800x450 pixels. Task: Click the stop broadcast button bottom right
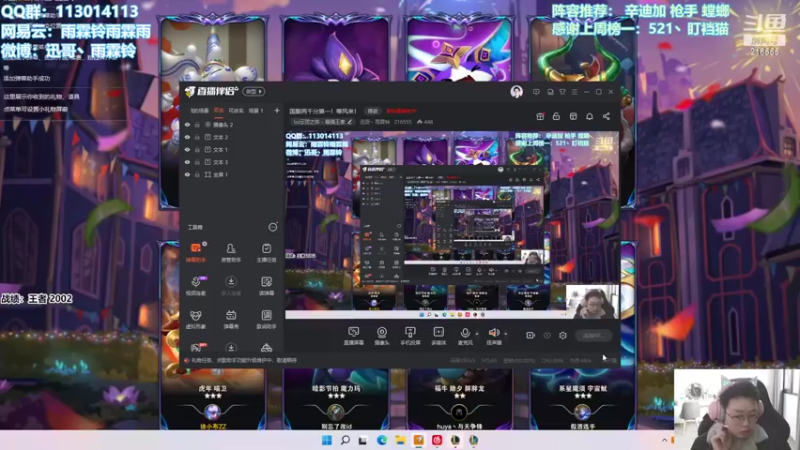[x=593, y=335]
